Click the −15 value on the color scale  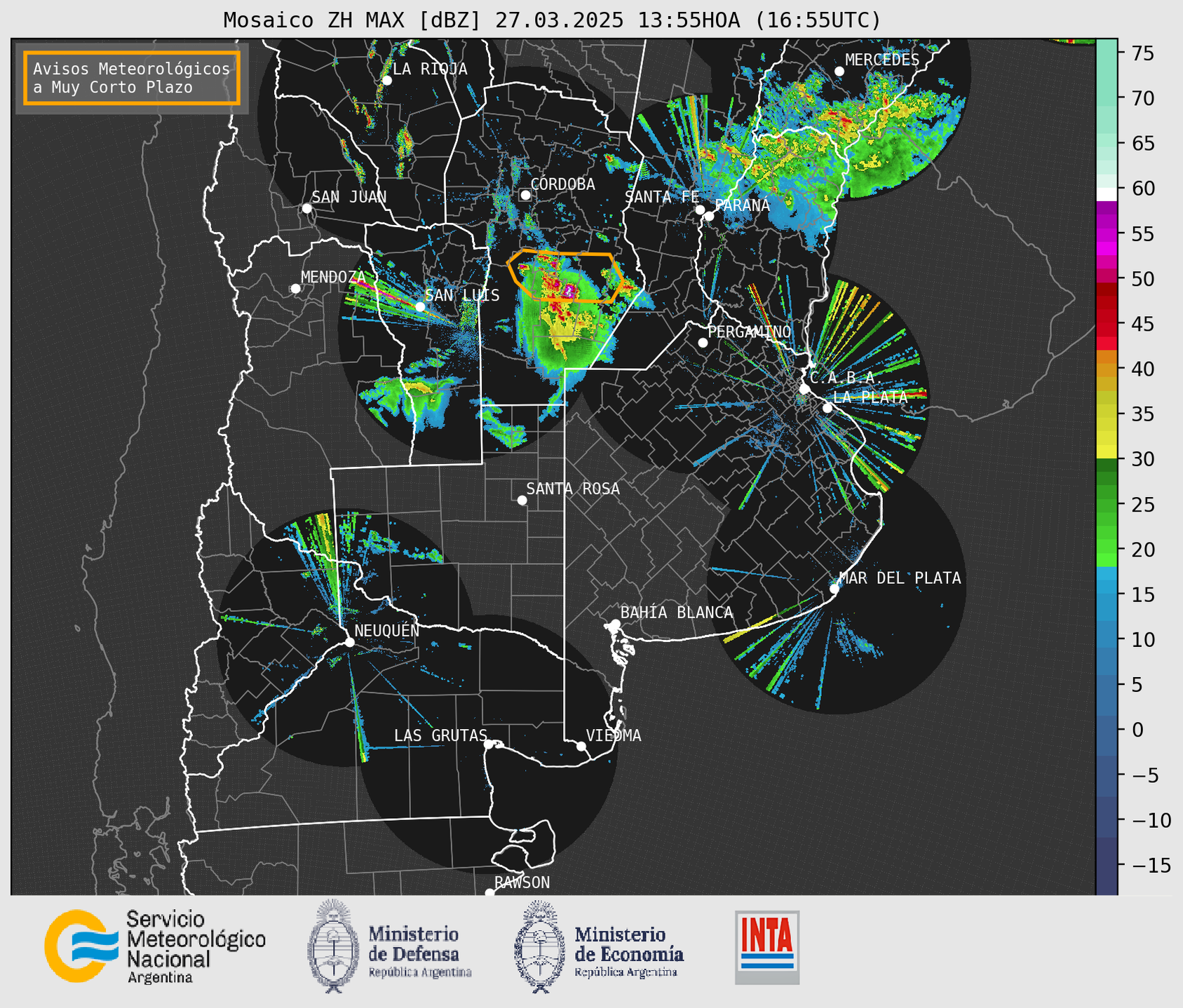point(1151,865)
